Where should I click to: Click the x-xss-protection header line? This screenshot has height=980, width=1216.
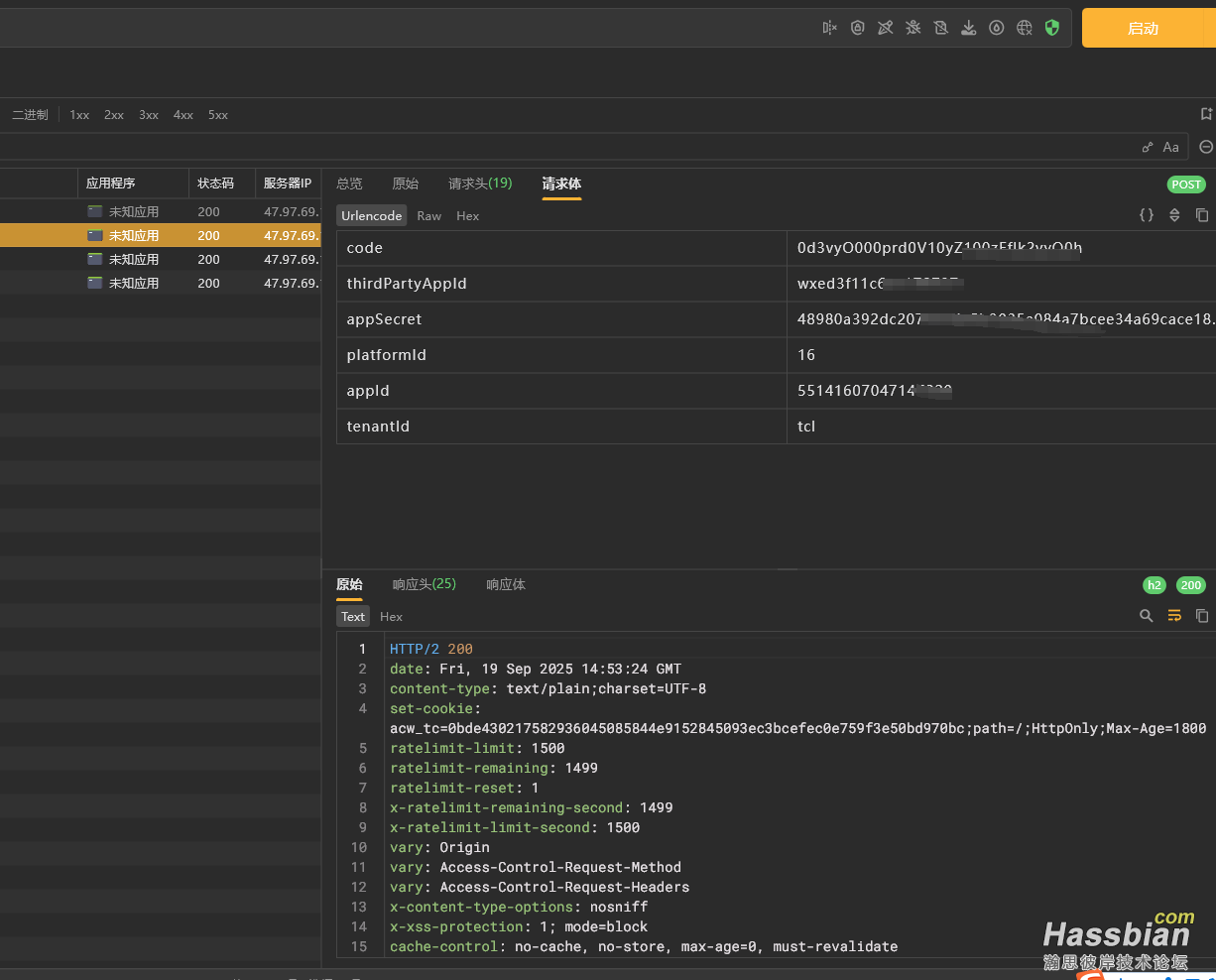[519, 926]
